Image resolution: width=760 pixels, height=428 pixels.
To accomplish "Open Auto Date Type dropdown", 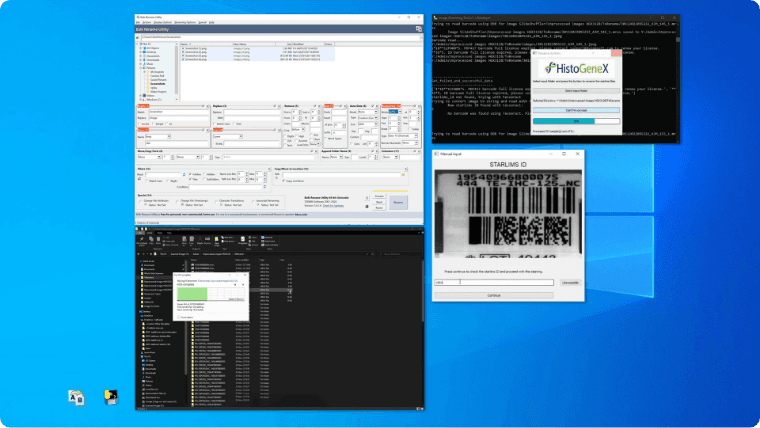I will 368,118.
